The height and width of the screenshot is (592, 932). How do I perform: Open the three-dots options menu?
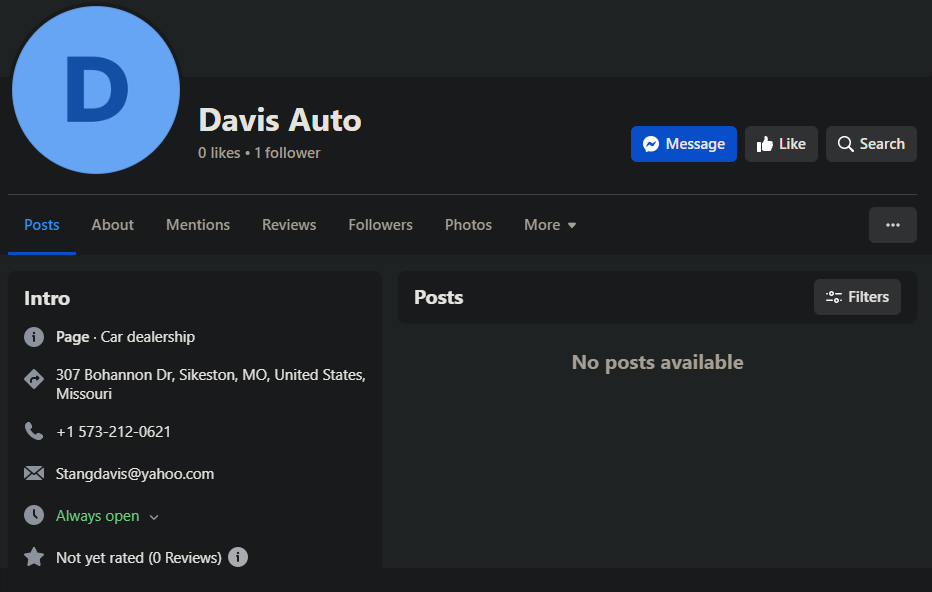[892, 225]
